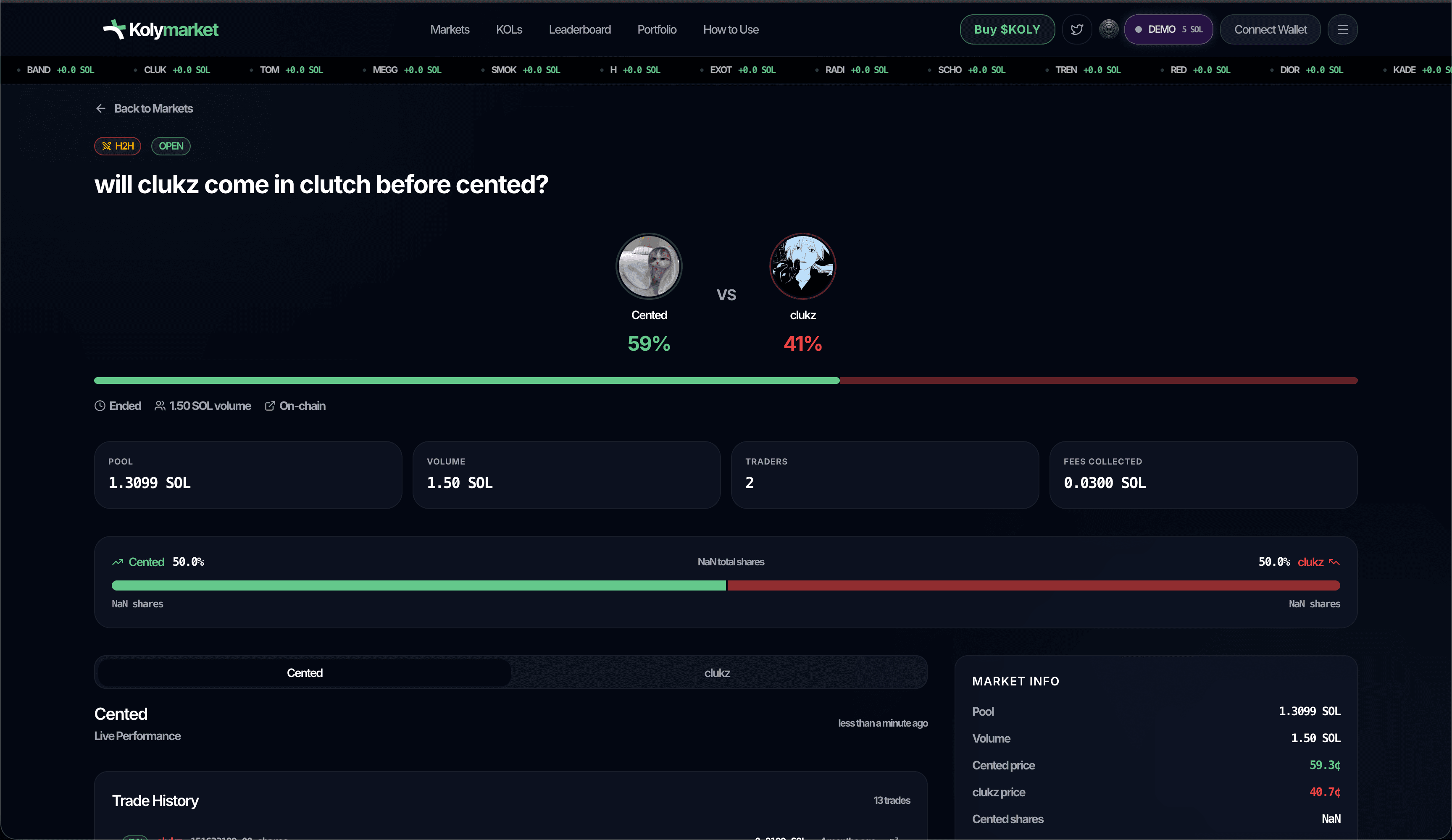Click the Cented cat avatar

[649, 266]
